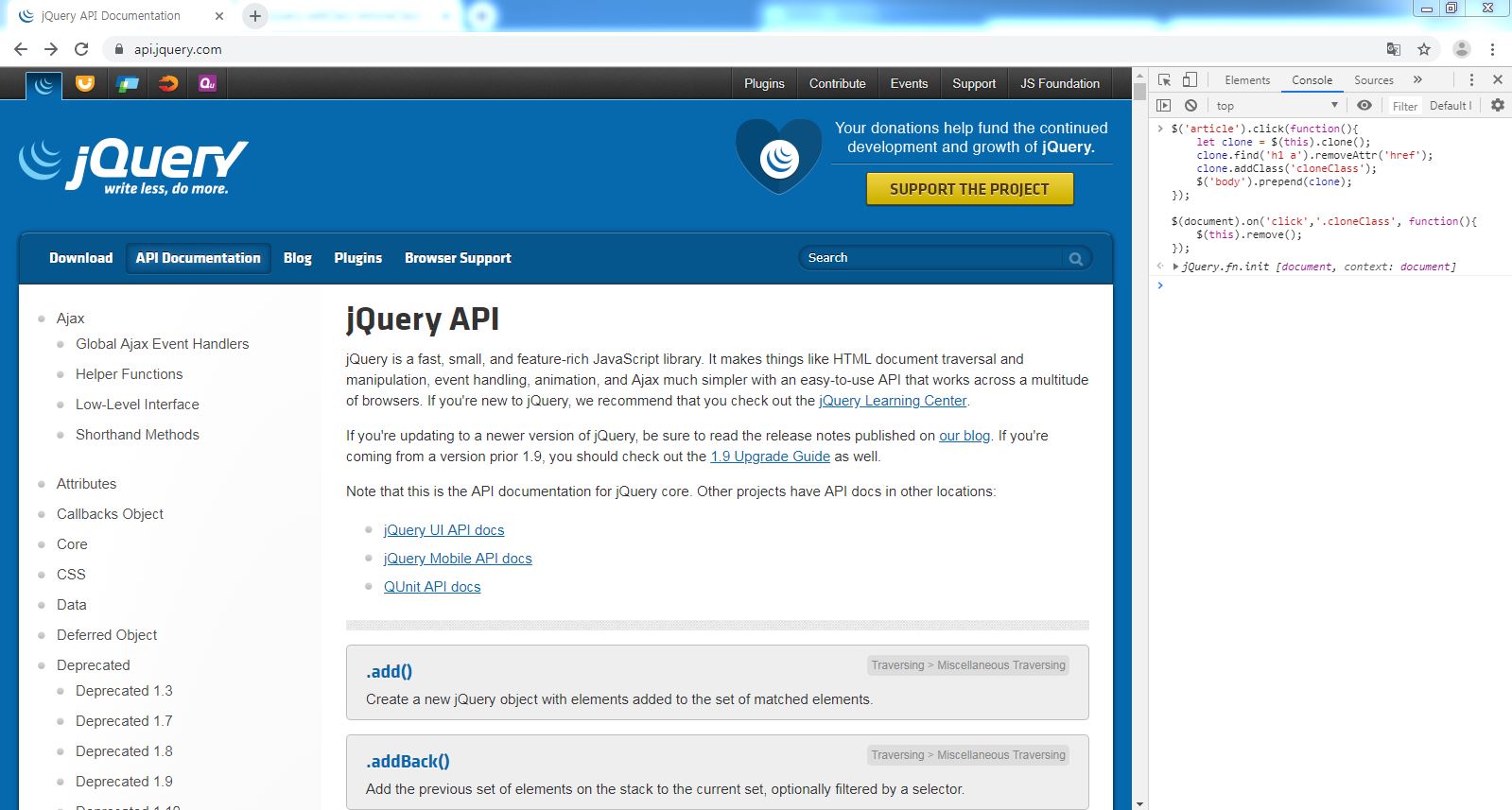Open DevTools three-dot menu

point(1471,80)
